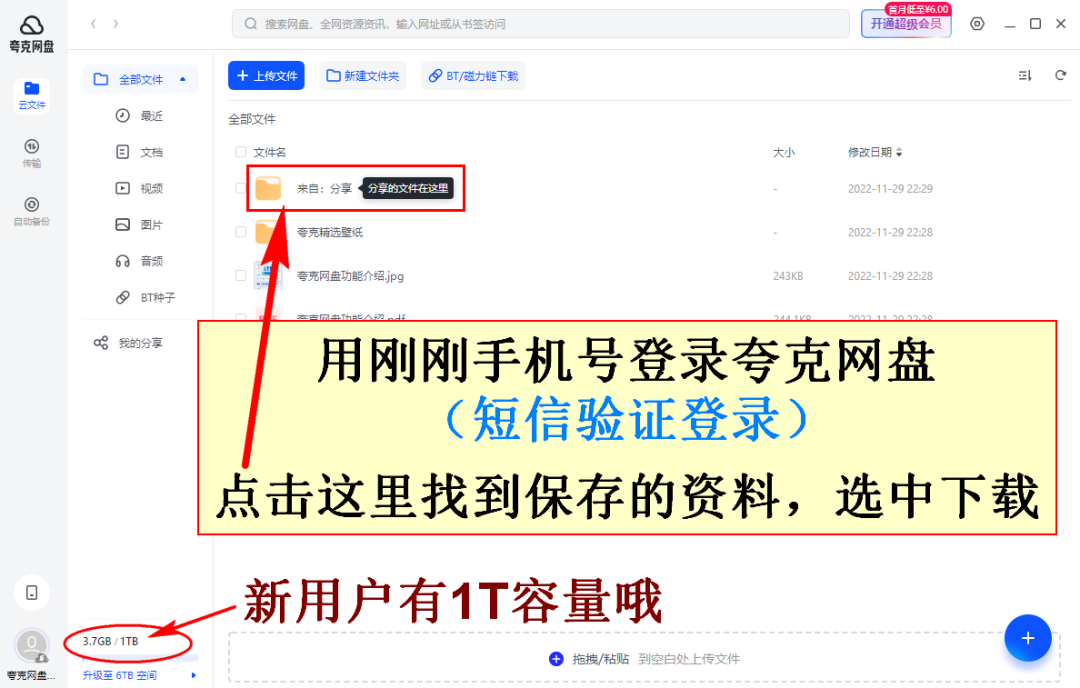Image resolution: width=1080 pixels, height=688 pixels.
Task: Click 开通超级会员 button
Action: coord(906,23)
